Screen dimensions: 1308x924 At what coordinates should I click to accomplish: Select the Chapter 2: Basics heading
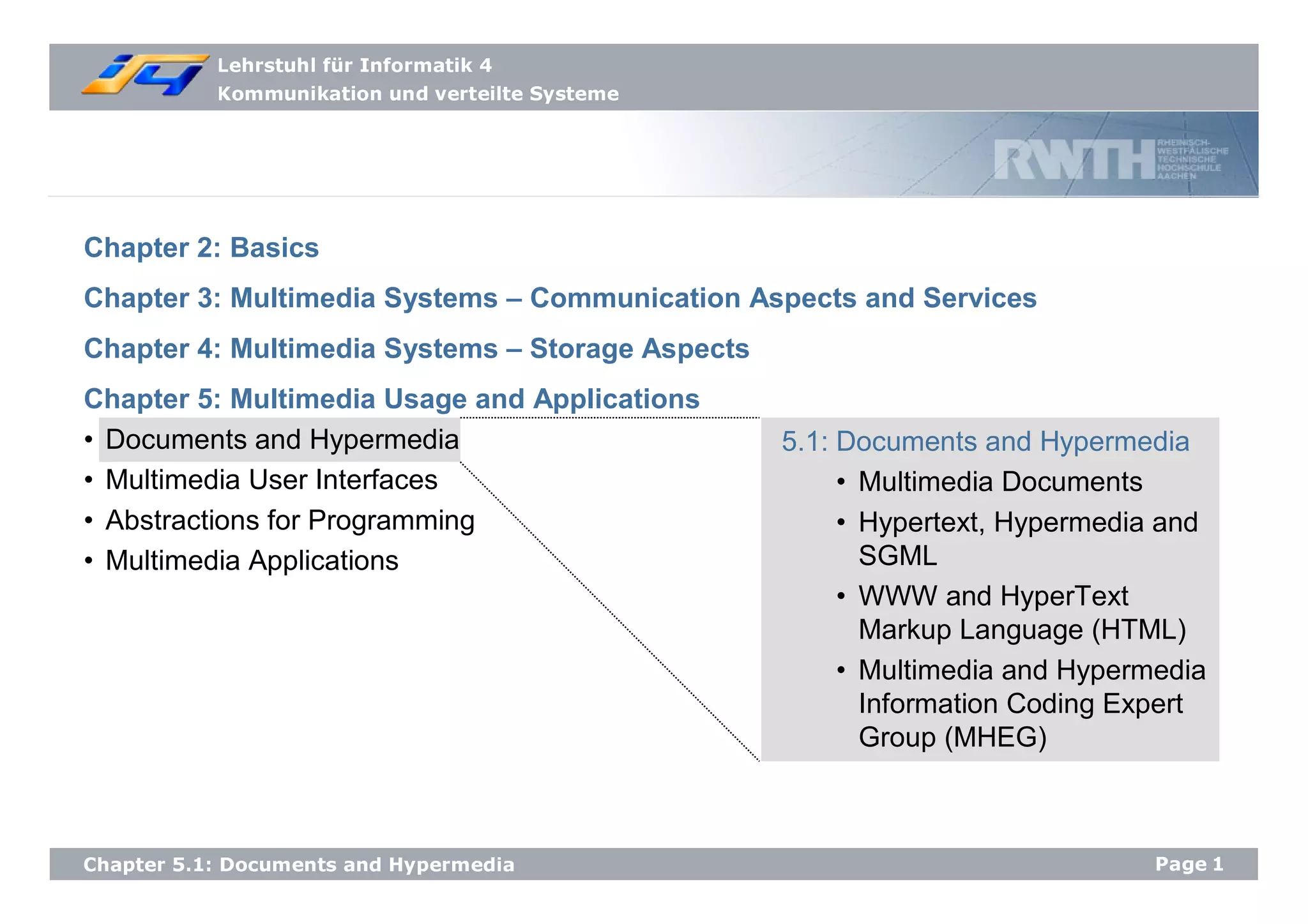click(201, 248)
